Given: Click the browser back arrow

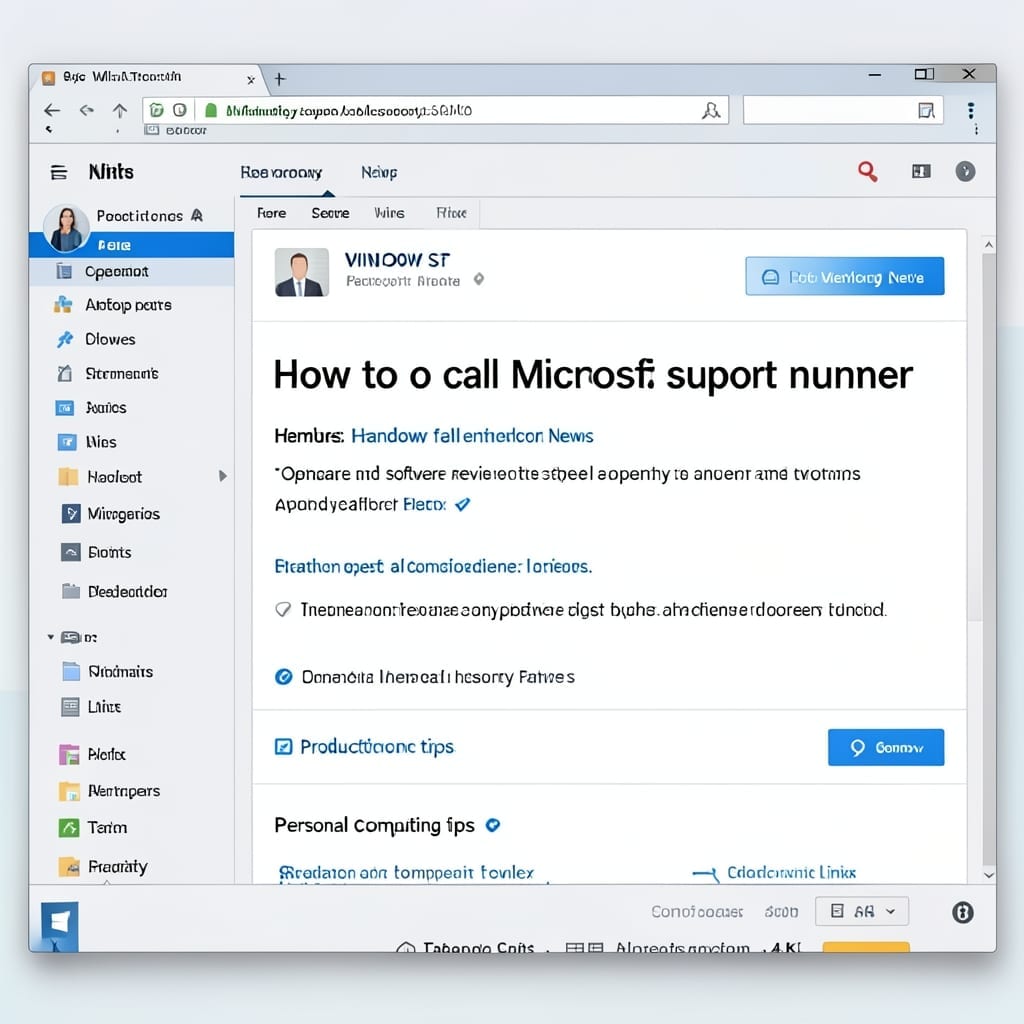Looking at the screenshot, I should point(52,110).
